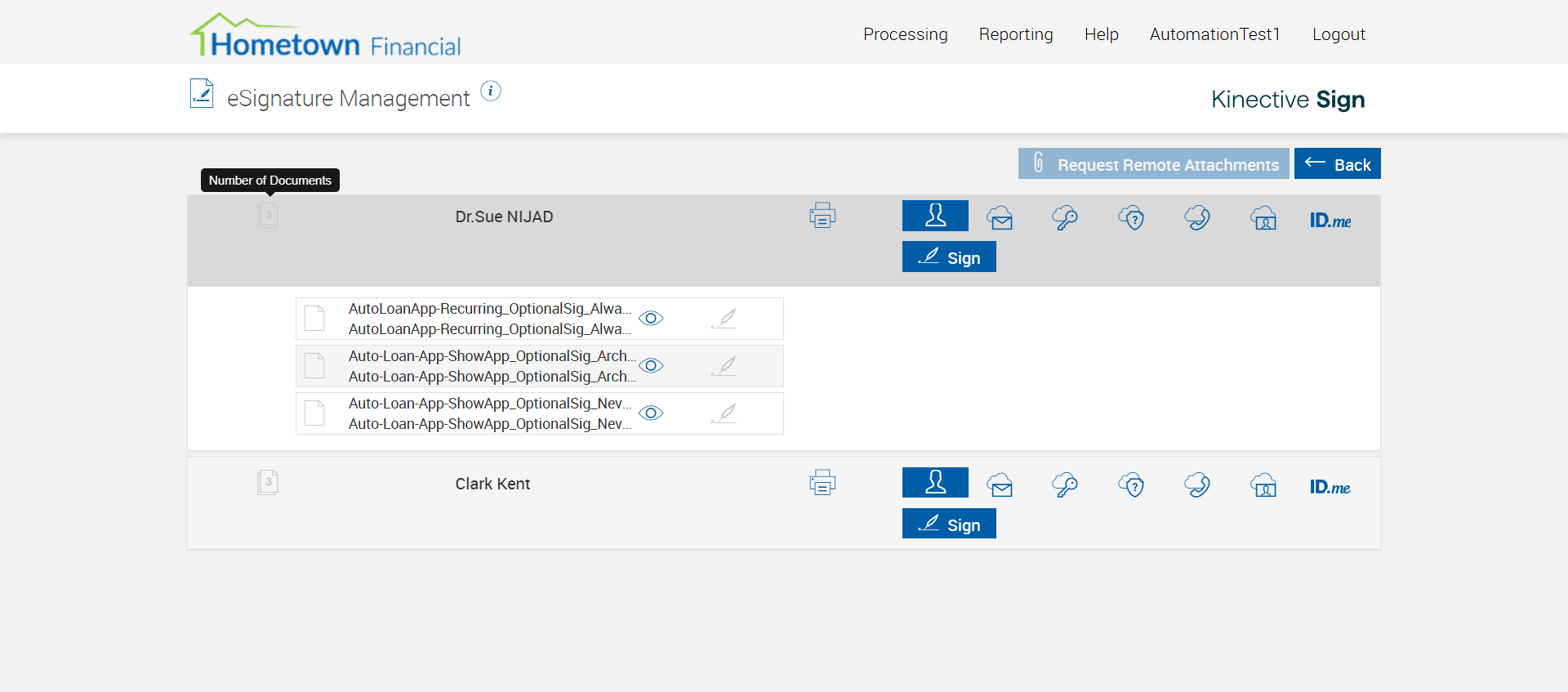Click the print icon for Dr.Sue NIJAD

[822, 216]
